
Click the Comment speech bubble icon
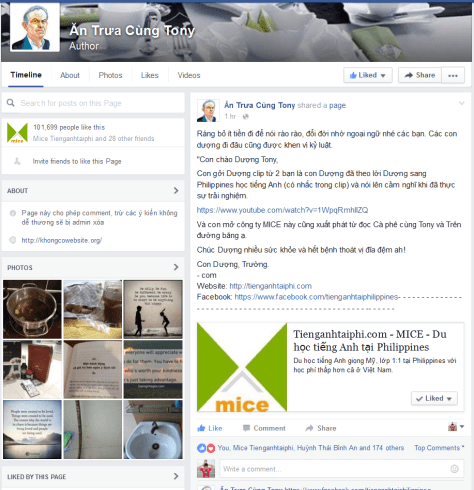(246, 428)
